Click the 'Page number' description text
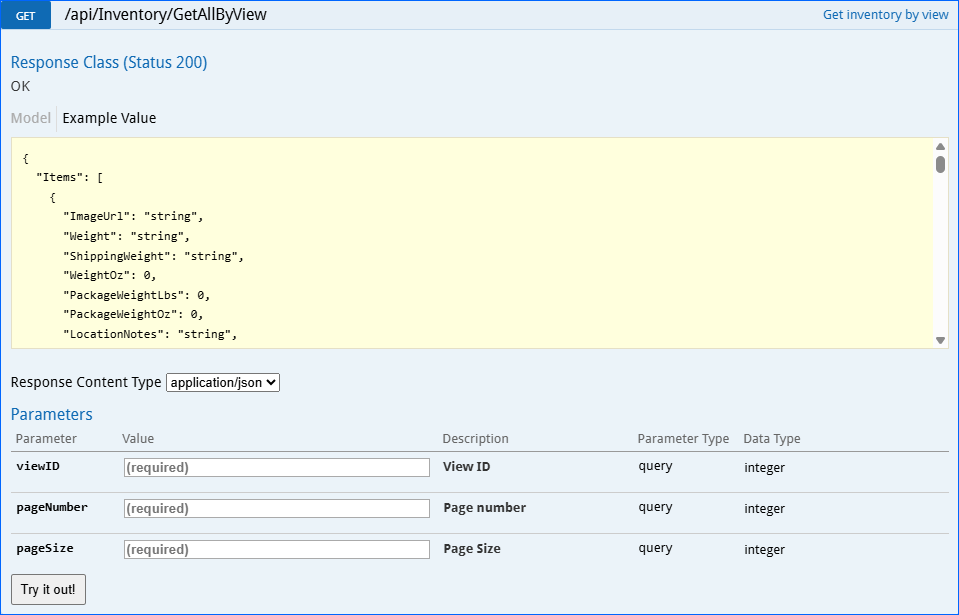959x615 pixels. pos(484,507)
